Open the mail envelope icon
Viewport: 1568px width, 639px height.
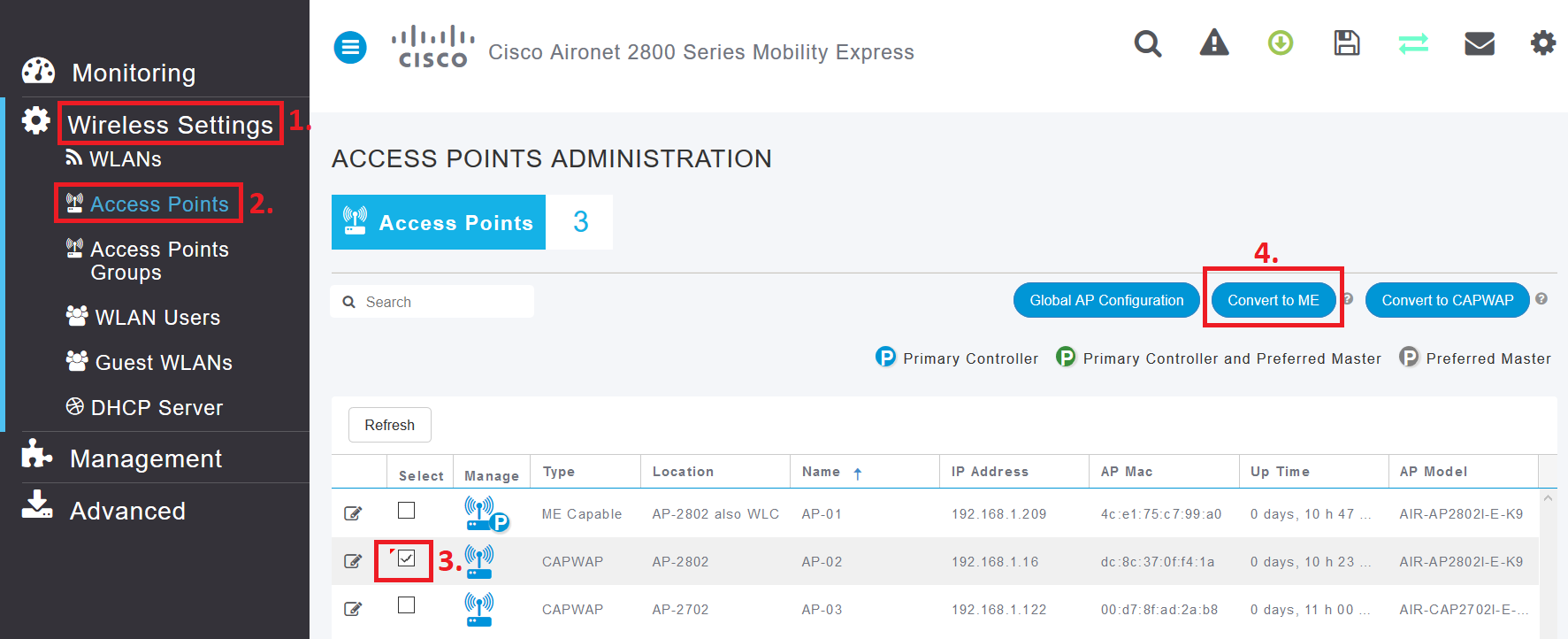coord(1479,42)
